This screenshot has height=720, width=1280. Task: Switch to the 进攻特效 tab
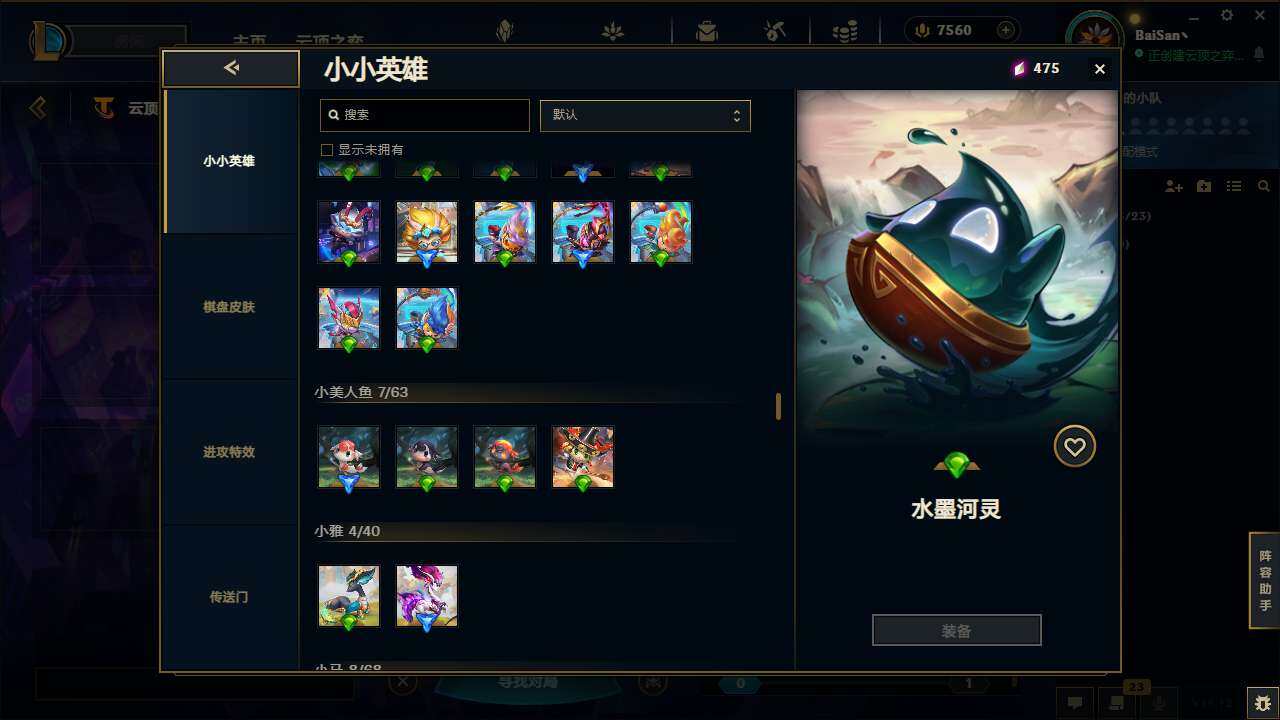pos(229,452)
